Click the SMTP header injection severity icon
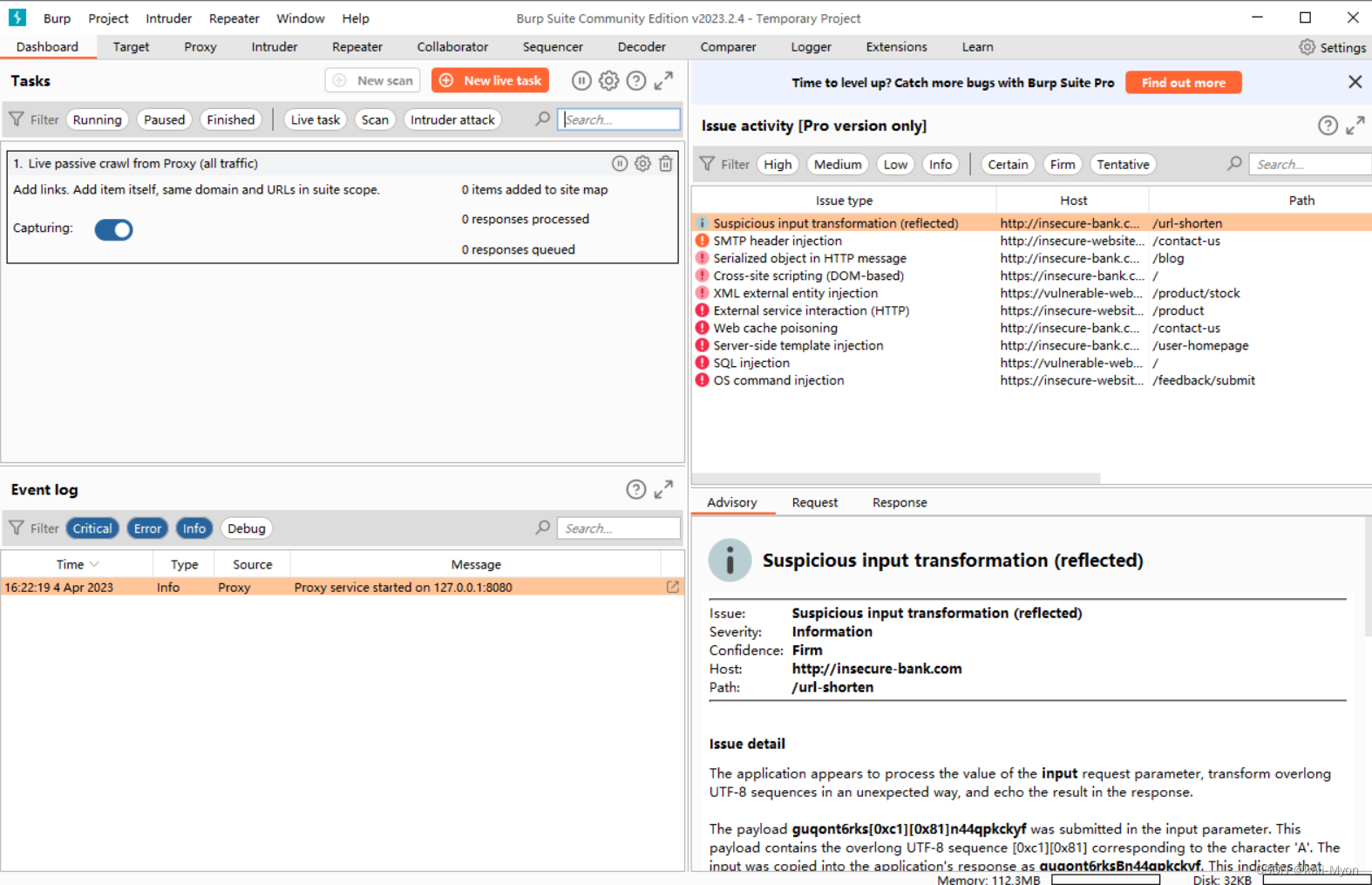Screen dimensions: 1372x885 point(702,241)
